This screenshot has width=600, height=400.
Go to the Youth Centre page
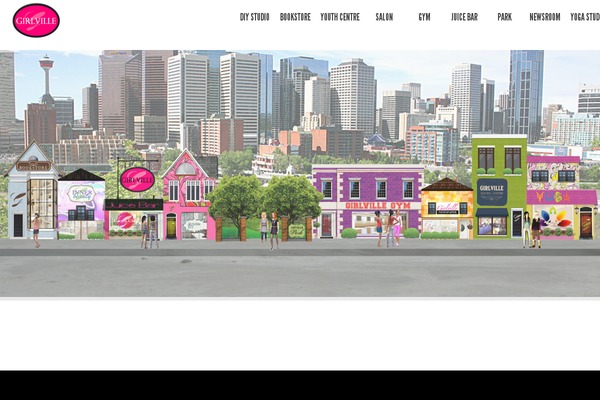[x=340, y=17]
